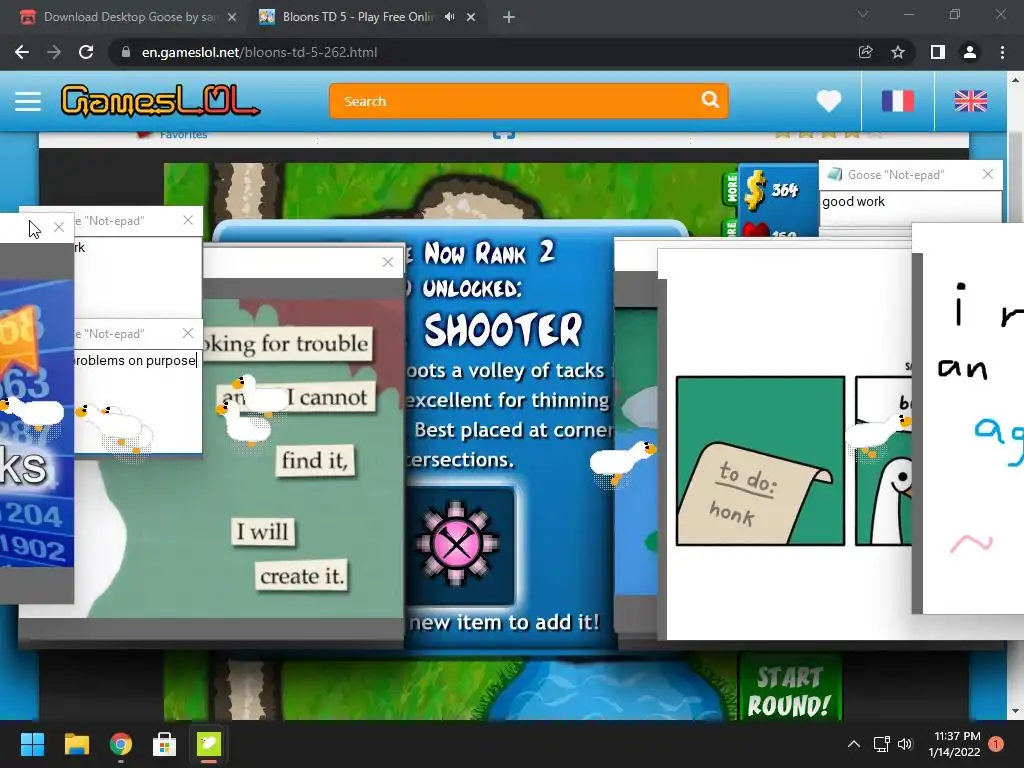Click the 'problems on purpose' note text
The image size is (1024, 768).
(135, 360)
